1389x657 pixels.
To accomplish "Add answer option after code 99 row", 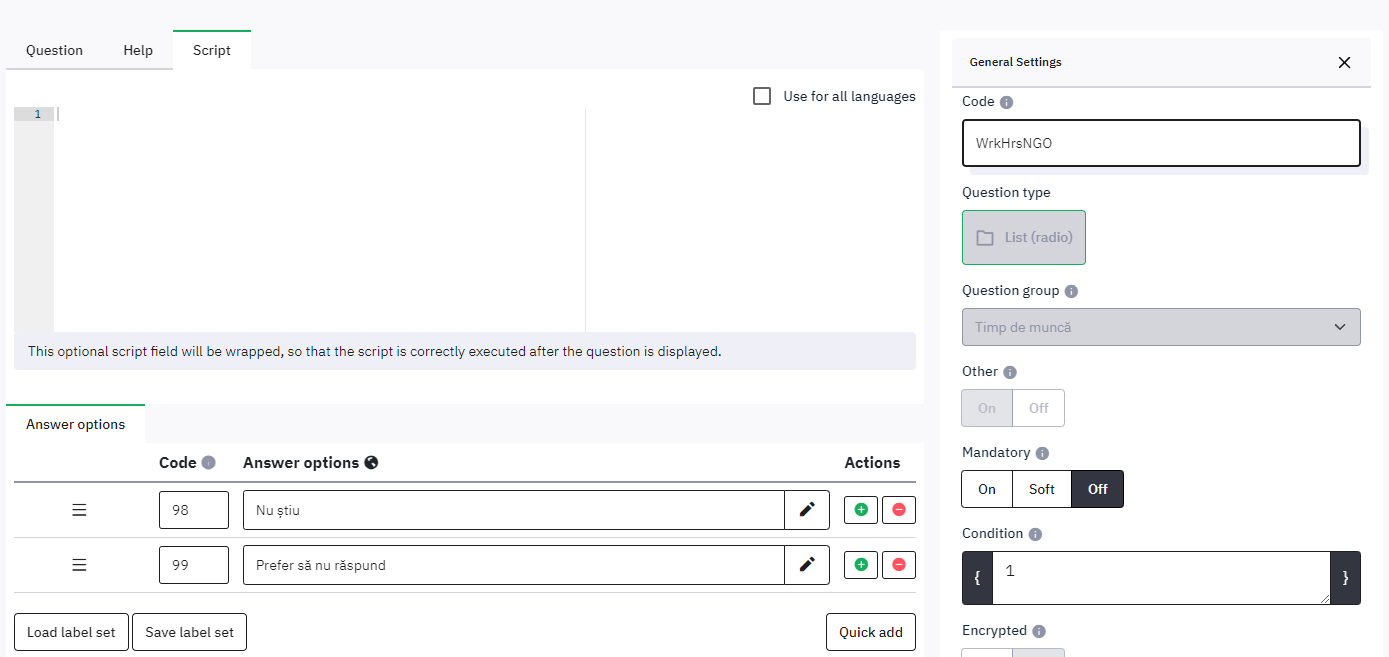I will pyautogui.click(x=861, y=565).
